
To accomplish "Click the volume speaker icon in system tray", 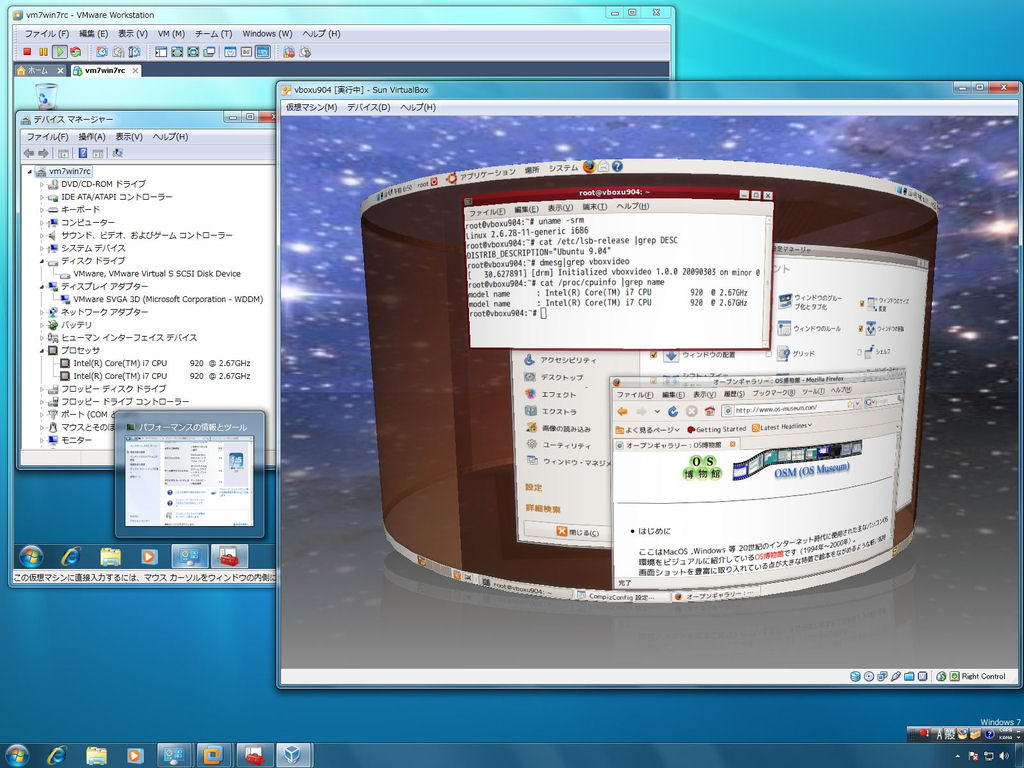I will 1004,756.
